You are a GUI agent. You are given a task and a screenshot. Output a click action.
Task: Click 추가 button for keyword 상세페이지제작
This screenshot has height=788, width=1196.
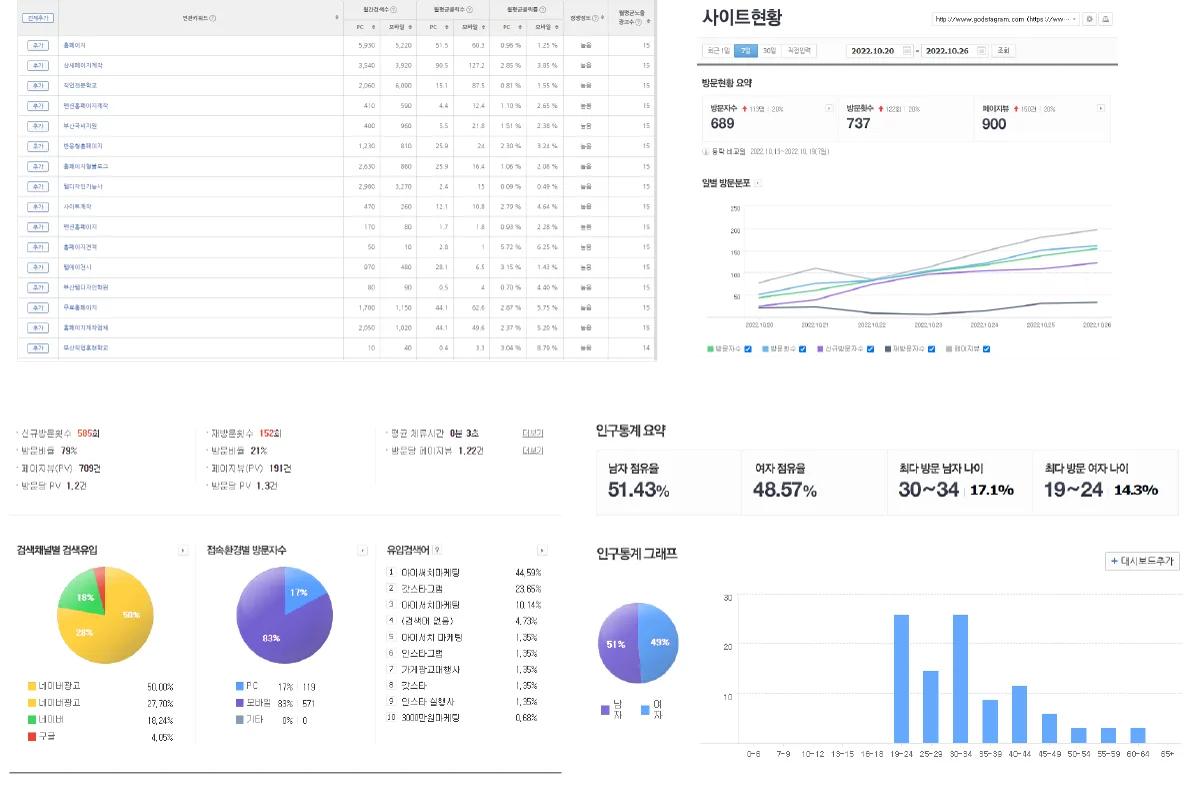(x=37, y=66)
